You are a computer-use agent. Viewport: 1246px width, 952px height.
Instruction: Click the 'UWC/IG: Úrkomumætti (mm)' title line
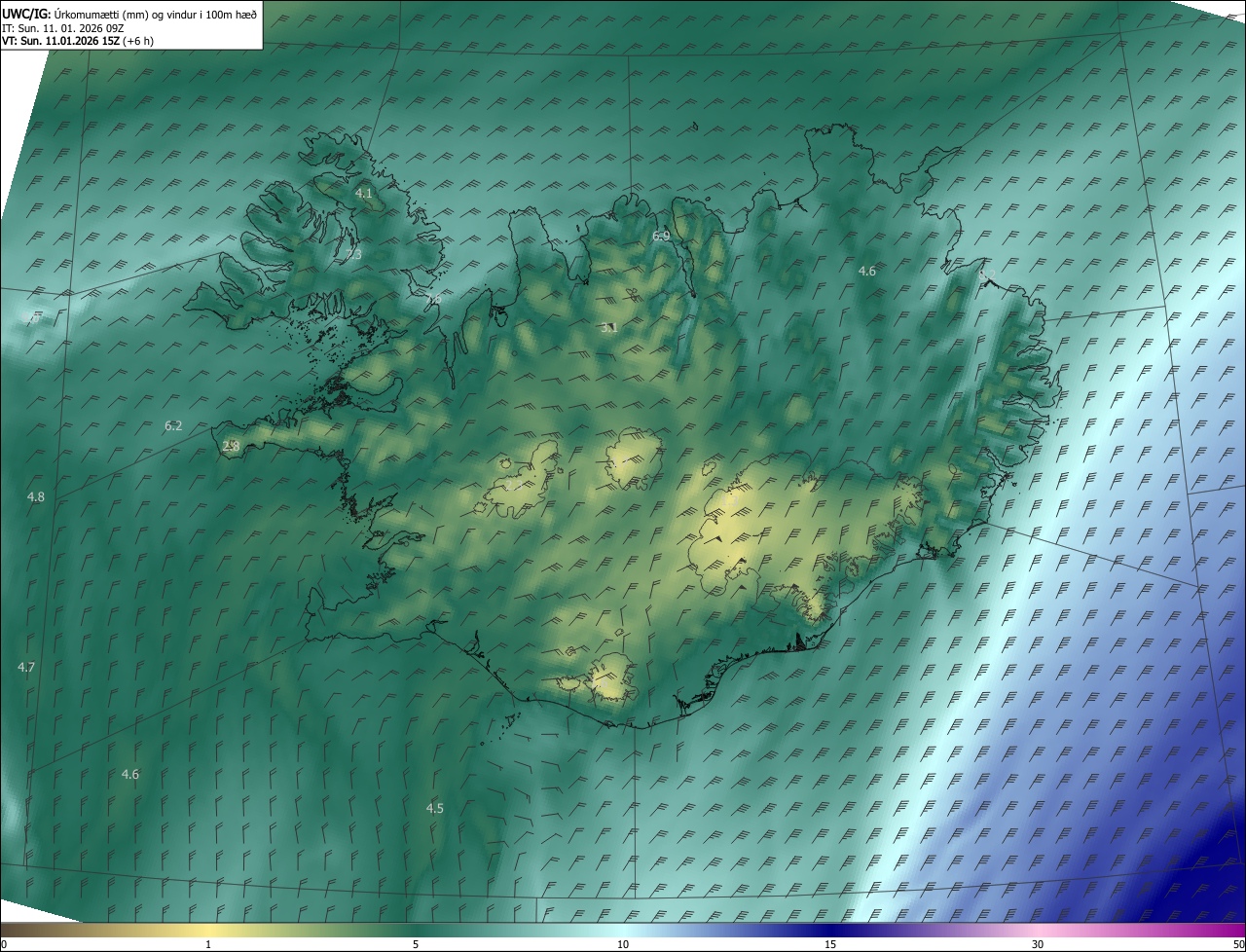(x=130, y=13)
